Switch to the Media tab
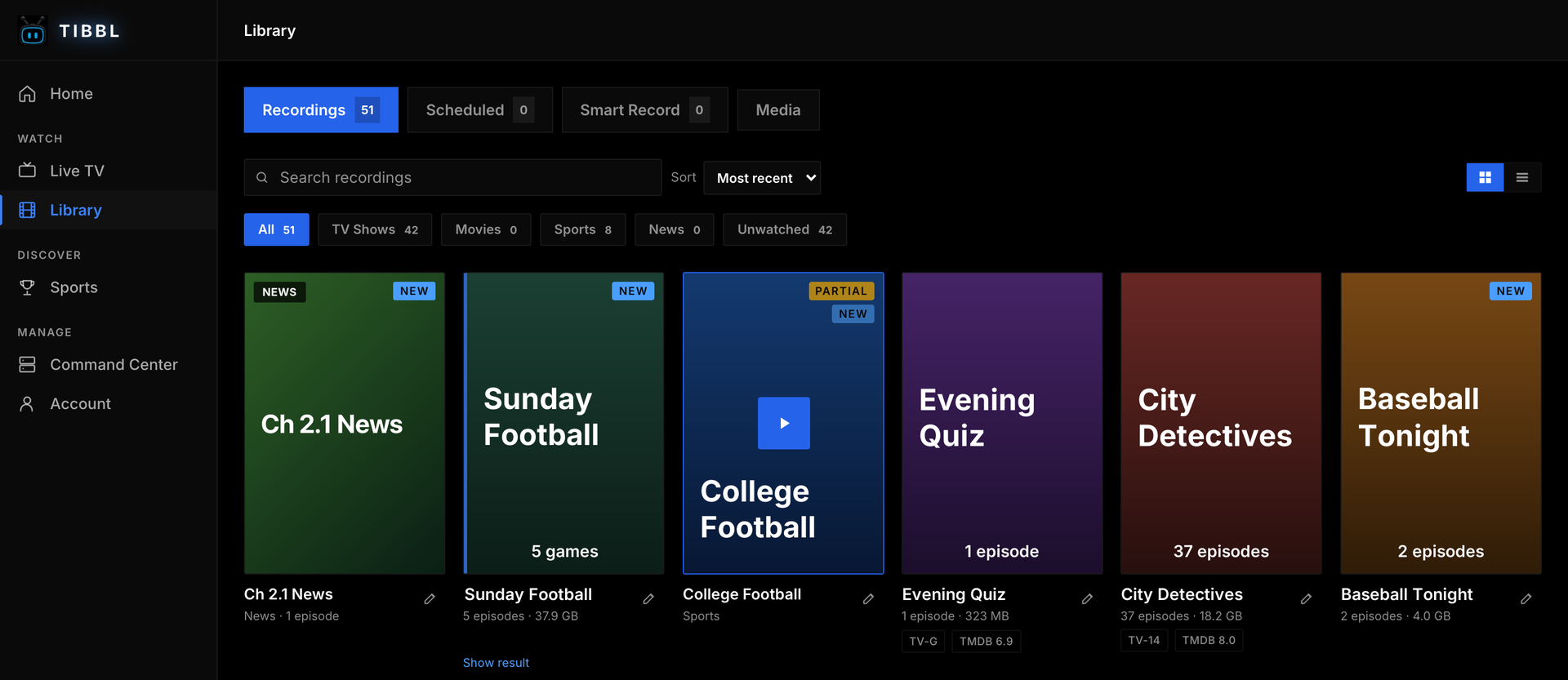This screenshot has width=1568, height=680. (778, 110)
